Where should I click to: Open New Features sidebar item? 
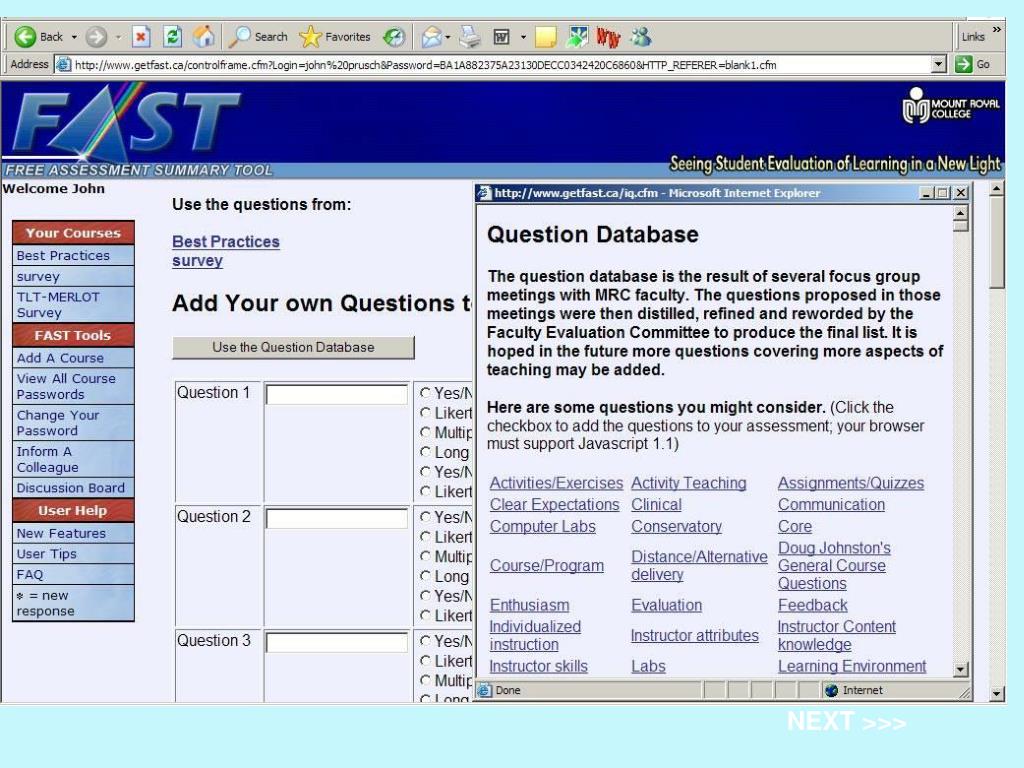coord(73,534)
